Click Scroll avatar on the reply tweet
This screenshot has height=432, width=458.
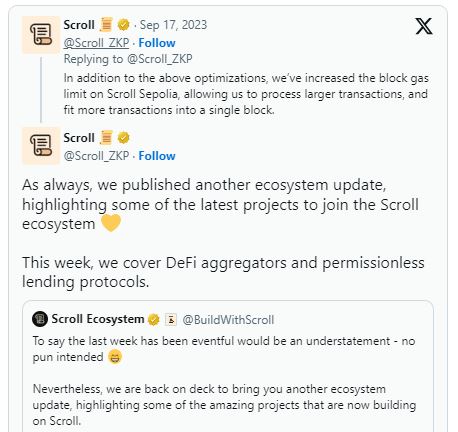[x=41, y=35]
